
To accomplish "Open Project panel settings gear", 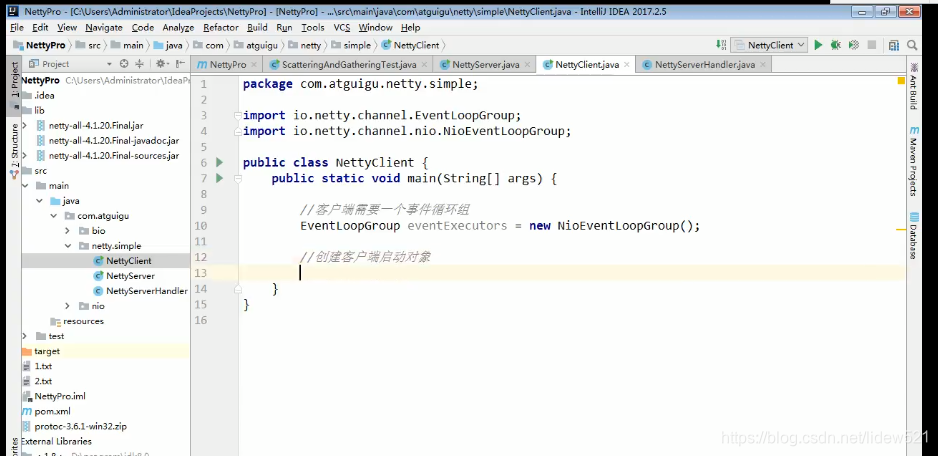I will (161, 63).
